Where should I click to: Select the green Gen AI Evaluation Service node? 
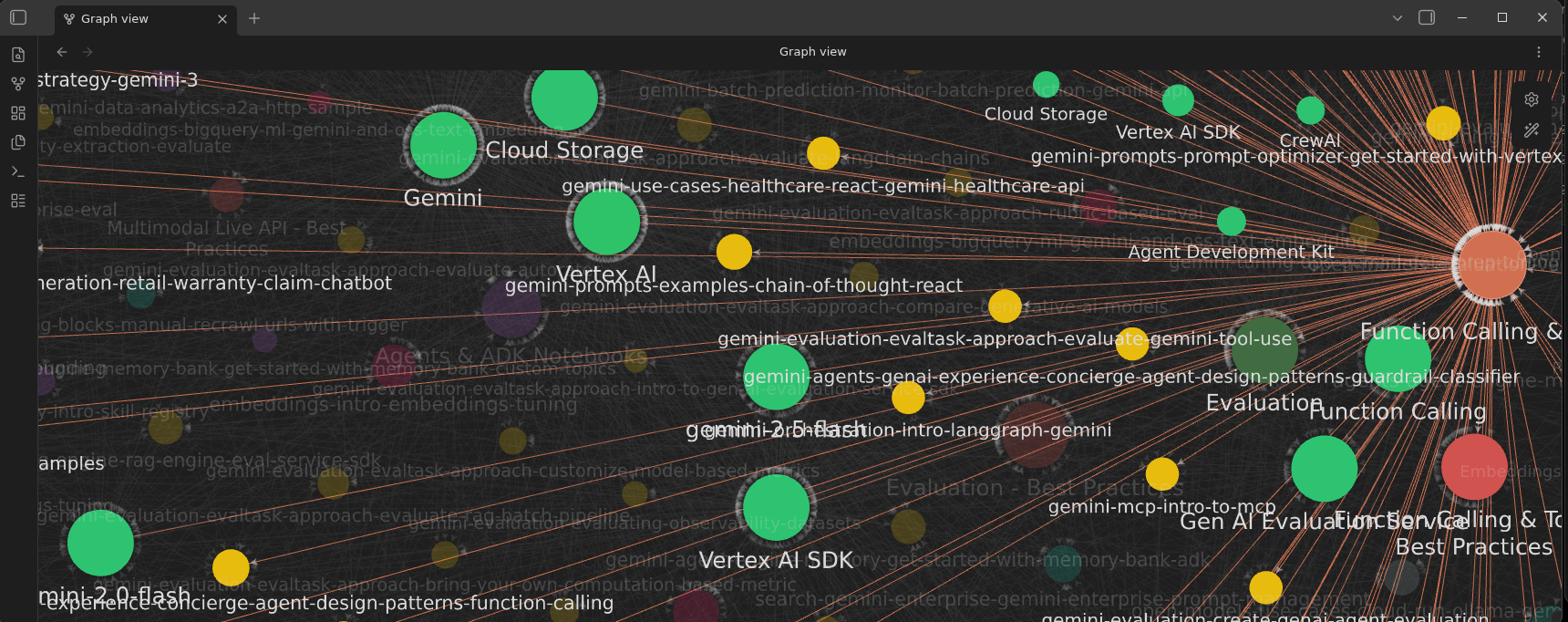coord(1325,469)
